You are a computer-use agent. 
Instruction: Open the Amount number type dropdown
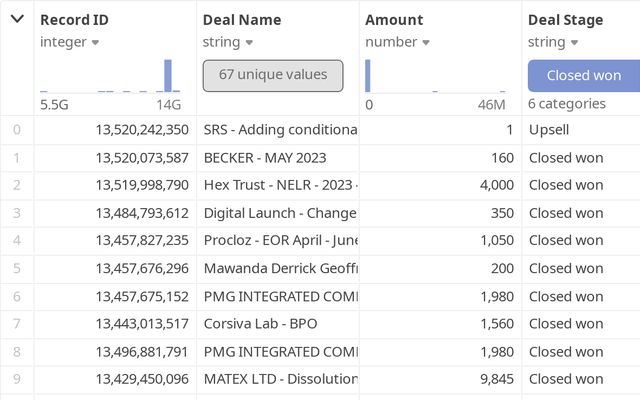(x=425, y=42)
